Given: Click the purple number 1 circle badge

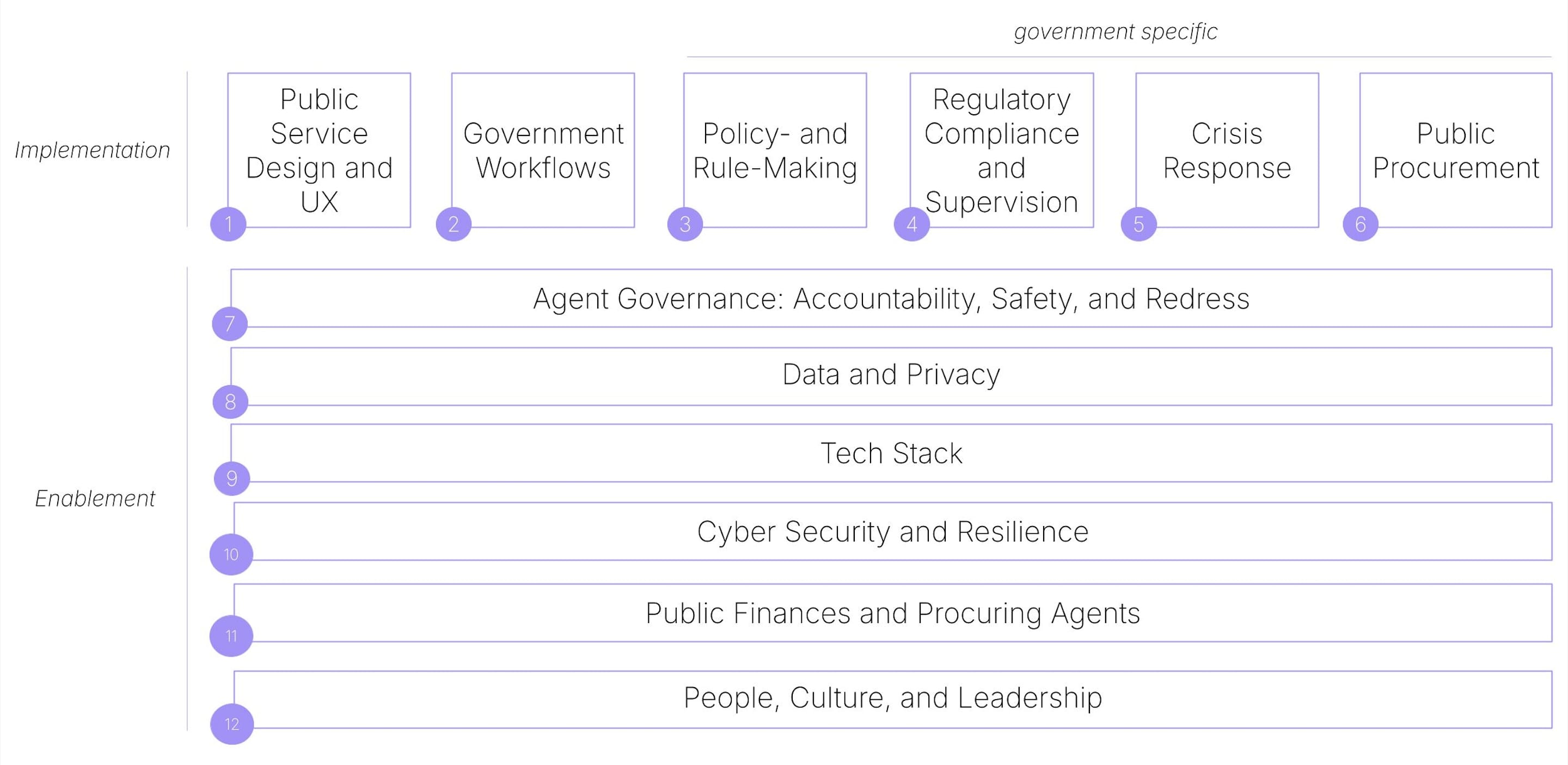Looking at the screenshot, I should (228, 224).
